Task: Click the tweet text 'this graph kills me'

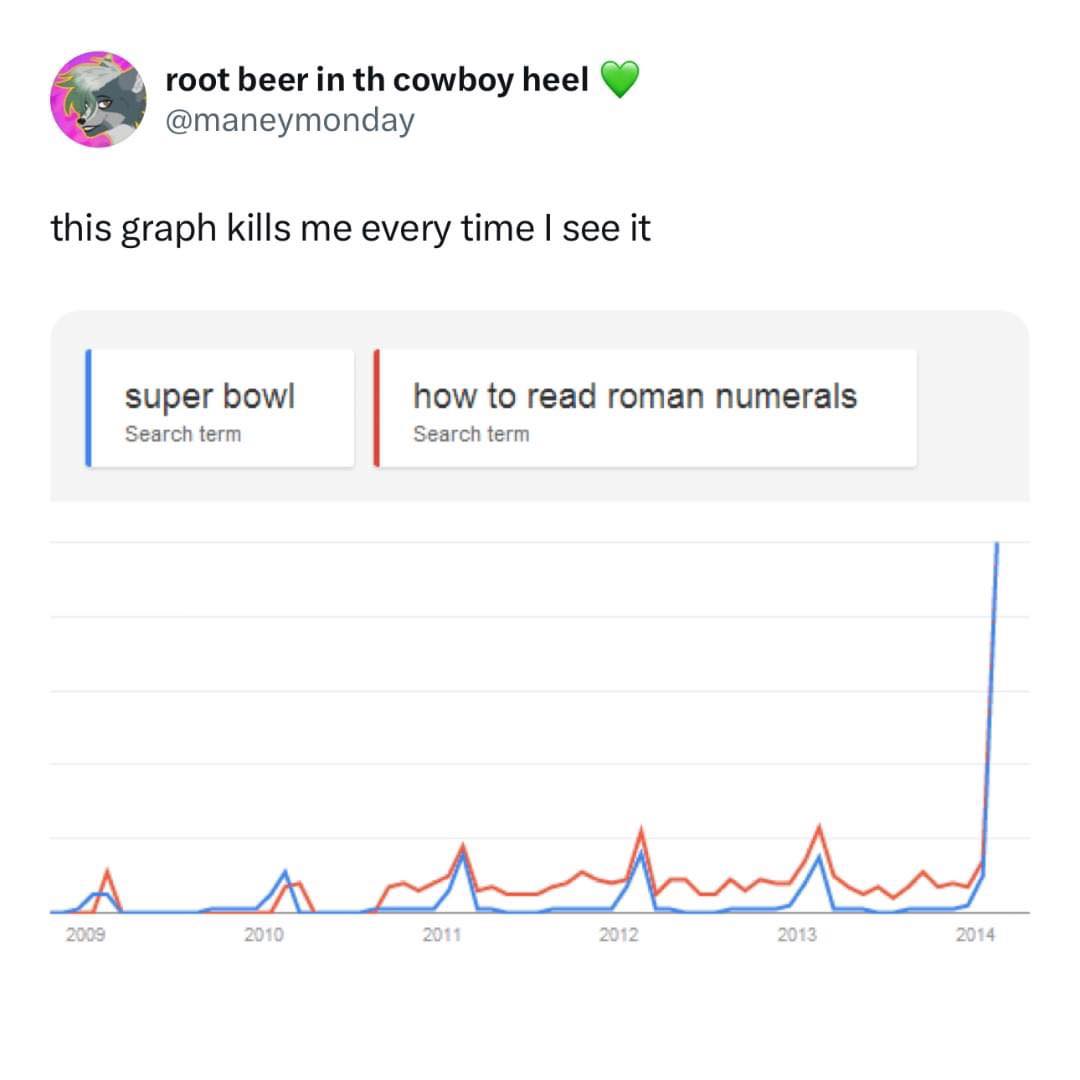Action: [350, 228]
